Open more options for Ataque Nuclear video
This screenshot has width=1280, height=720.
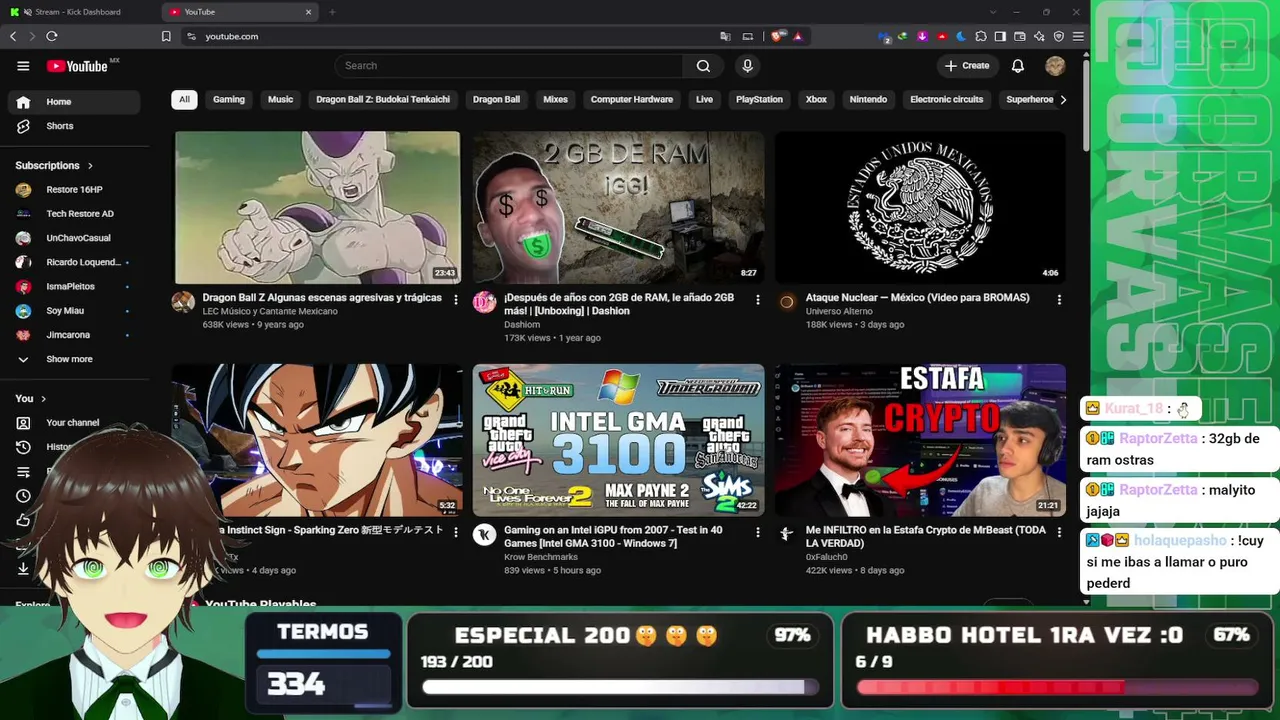coord(1059,299)
